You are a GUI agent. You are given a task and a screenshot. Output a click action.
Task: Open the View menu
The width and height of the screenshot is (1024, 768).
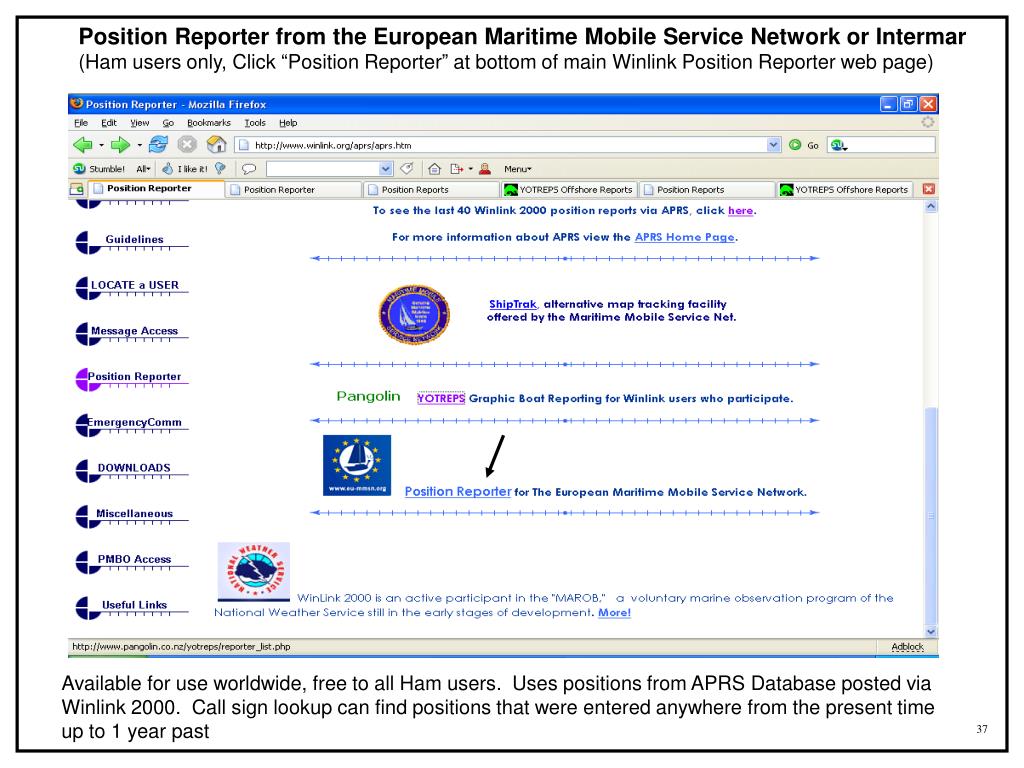pyautogui.click(x=139, y=123)
